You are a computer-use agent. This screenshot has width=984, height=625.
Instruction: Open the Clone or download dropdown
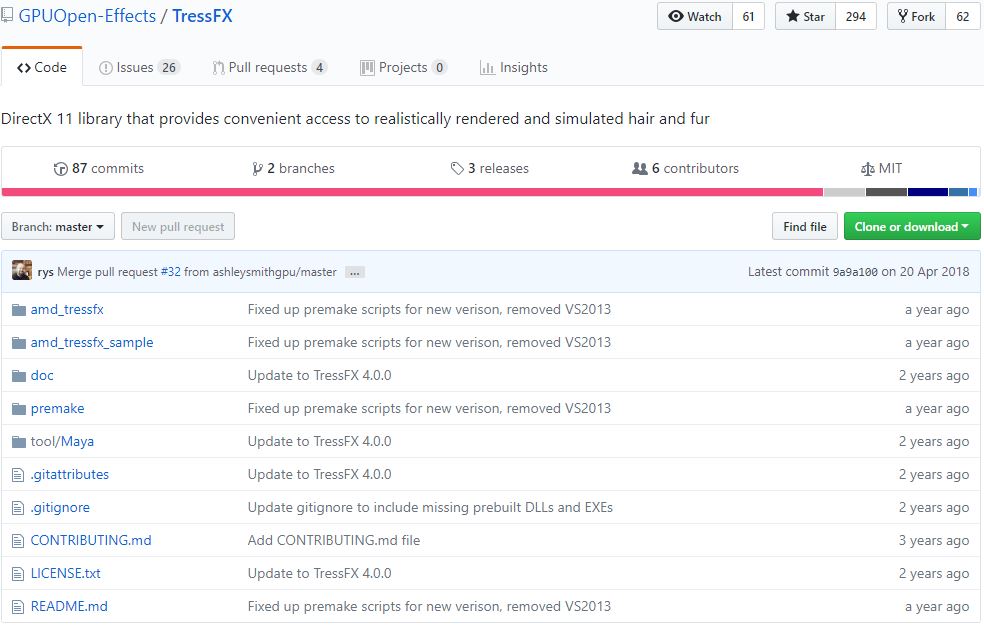point(912,227)
